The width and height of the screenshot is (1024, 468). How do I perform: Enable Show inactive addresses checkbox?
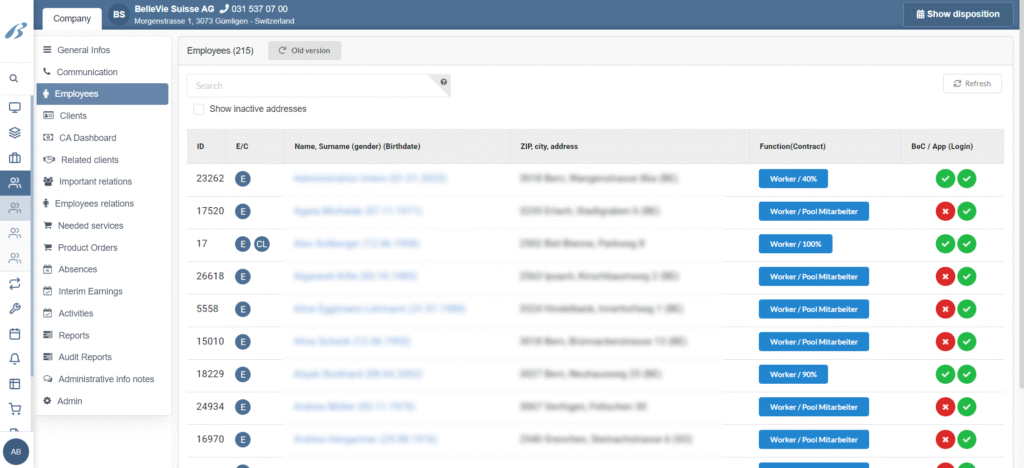click(x=199, y=109)
